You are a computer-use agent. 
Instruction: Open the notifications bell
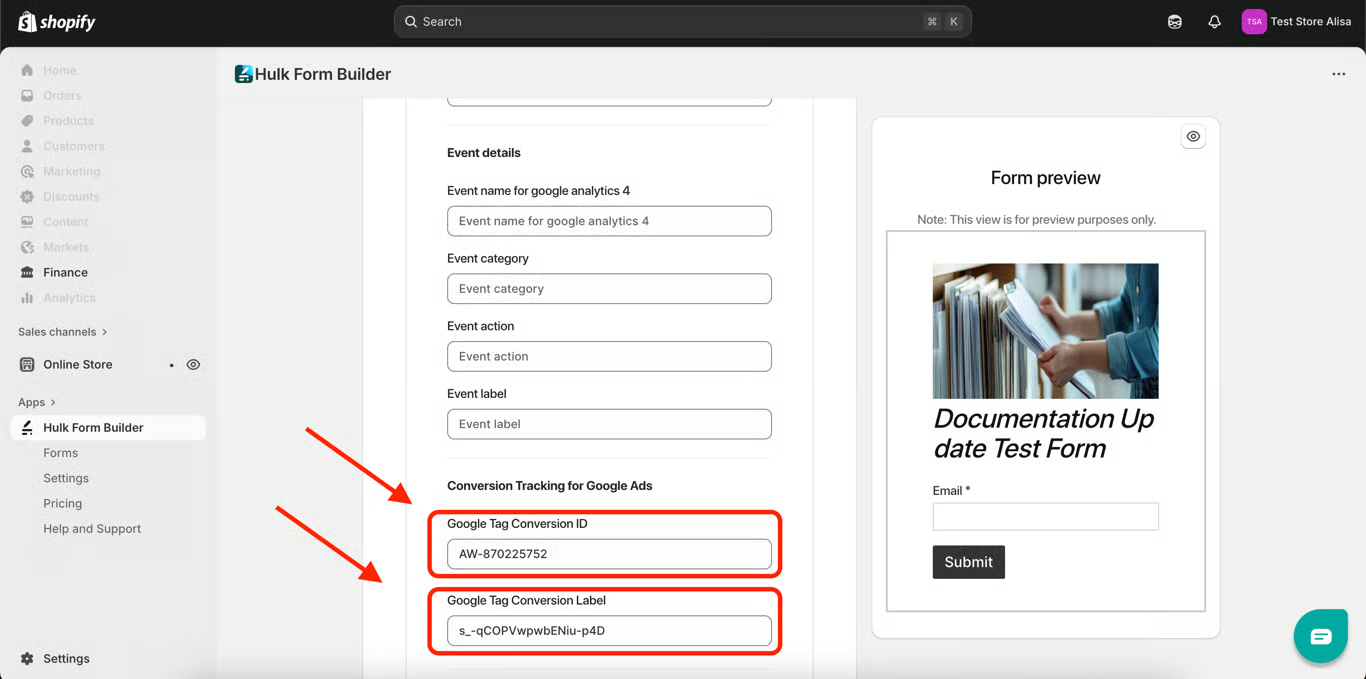pyautogui.click(x=1214, y=21)
